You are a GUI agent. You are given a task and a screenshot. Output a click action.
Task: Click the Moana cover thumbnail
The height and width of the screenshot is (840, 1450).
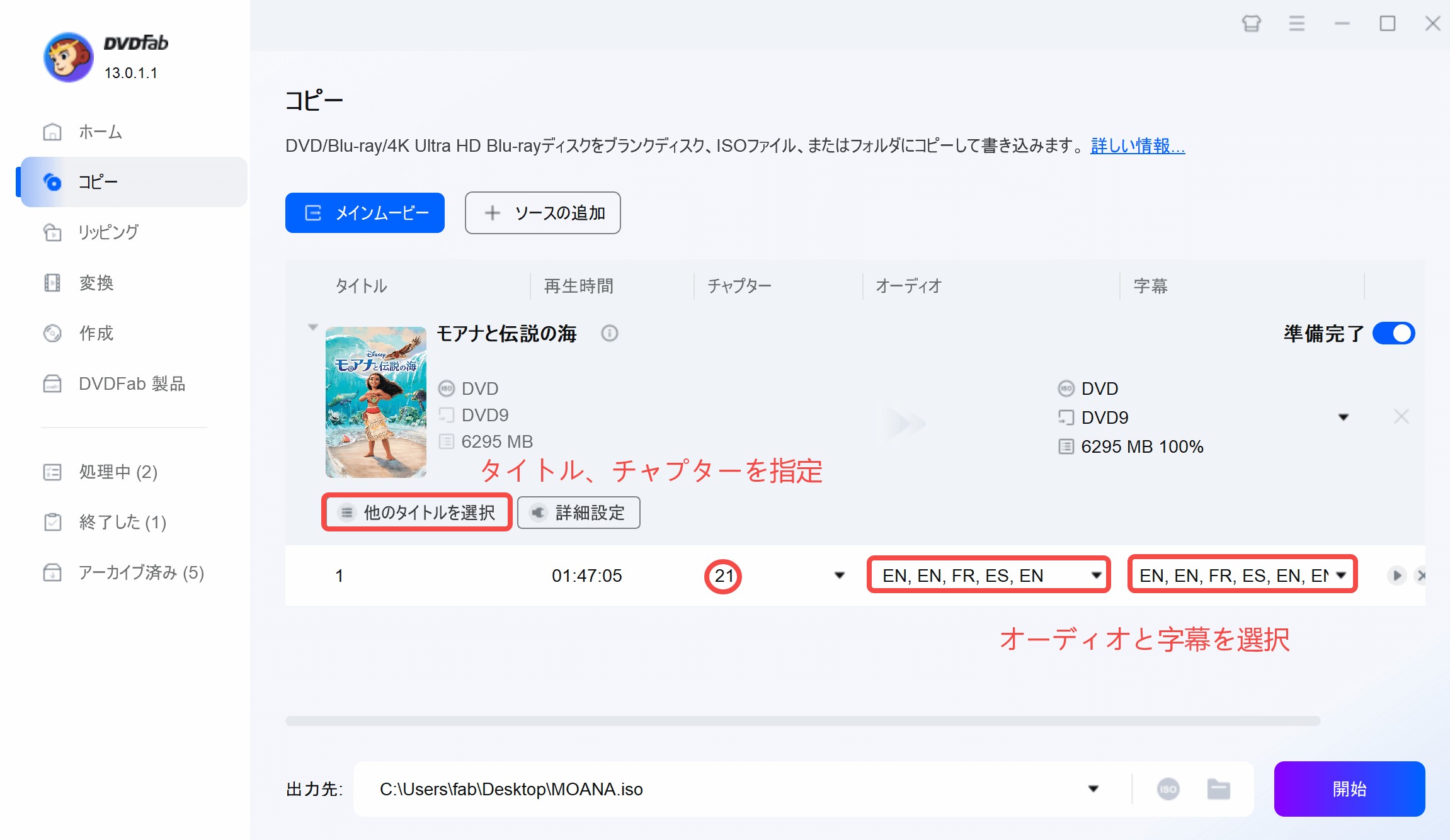coord(376,402)
